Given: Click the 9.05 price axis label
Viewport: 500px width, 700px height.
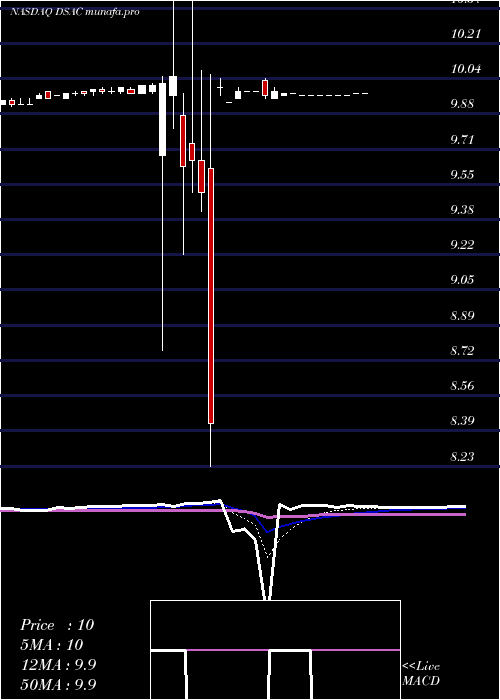Looking at the screenshot, I should [462, 280].
